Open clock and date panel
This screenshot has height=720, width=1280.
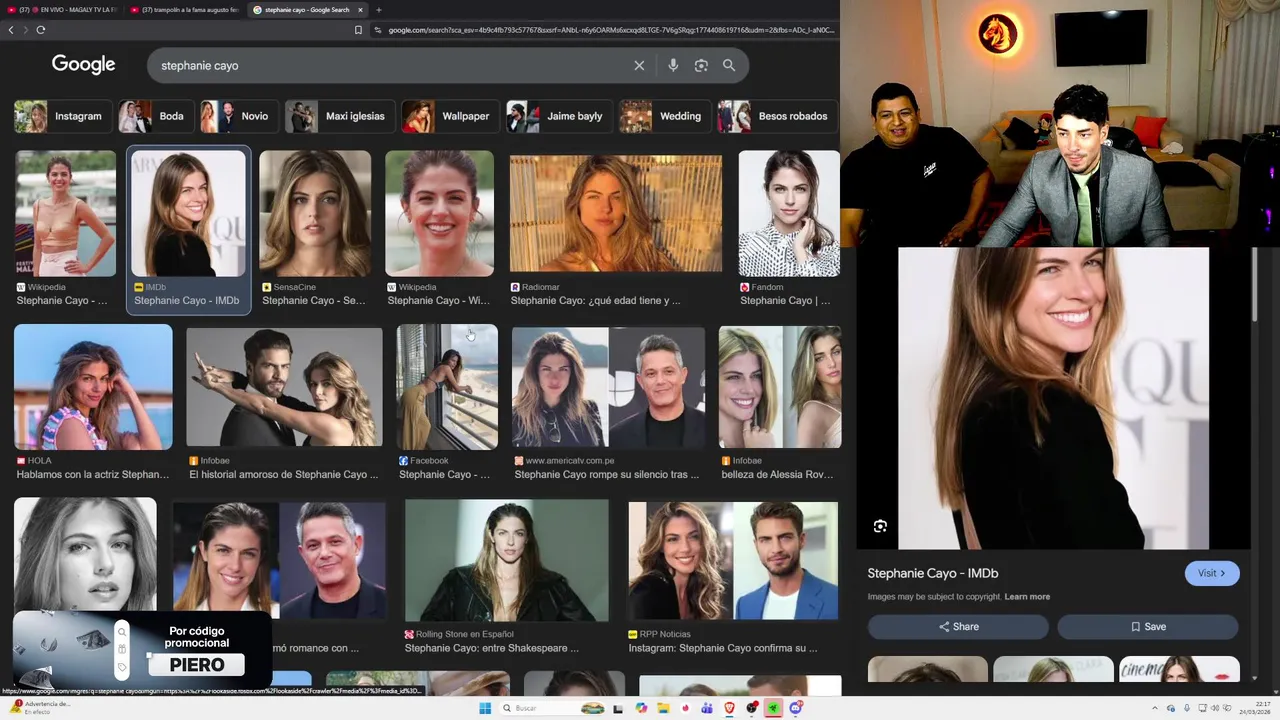pos(1255,708)
